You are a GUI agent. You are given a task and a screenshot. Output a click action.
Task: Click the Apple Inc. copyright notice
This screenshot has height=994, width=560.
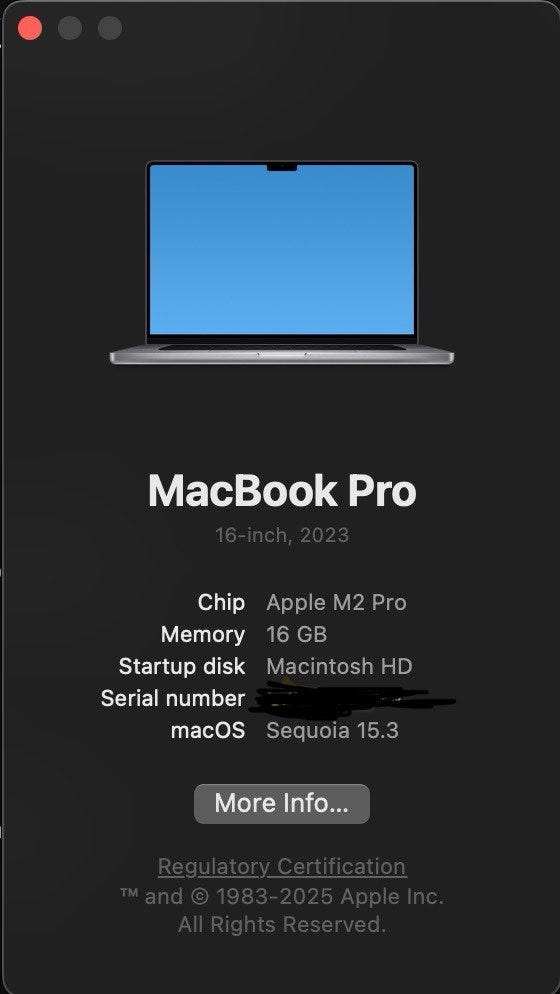click(x=282, y=910)
